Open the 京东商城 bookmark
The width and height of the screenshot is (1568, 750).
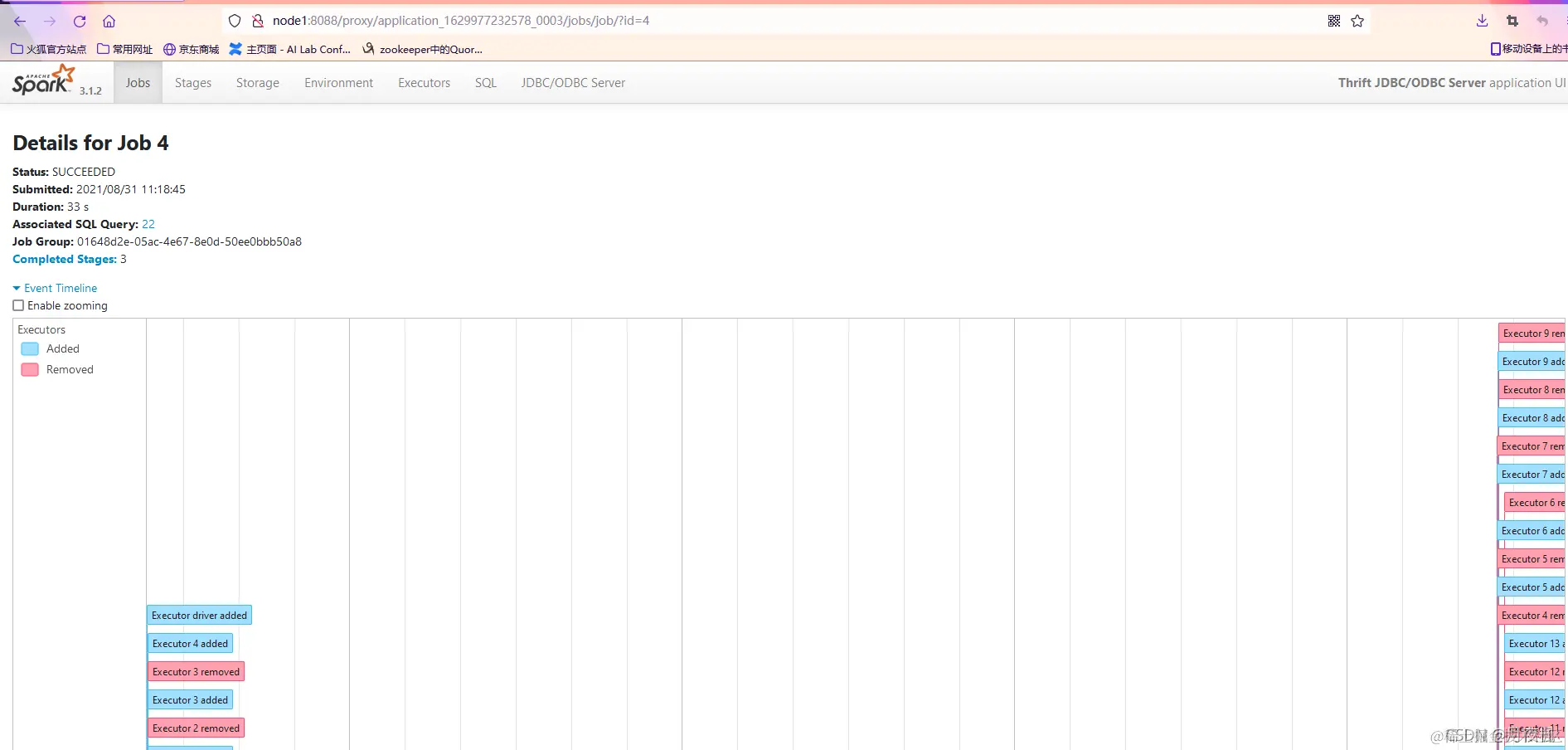[x=192, y=49]
